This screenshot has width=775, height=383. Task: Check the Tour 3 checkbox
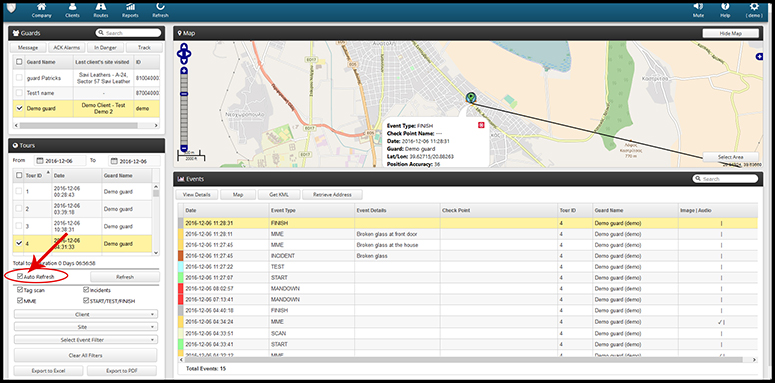tap(19, 226)
